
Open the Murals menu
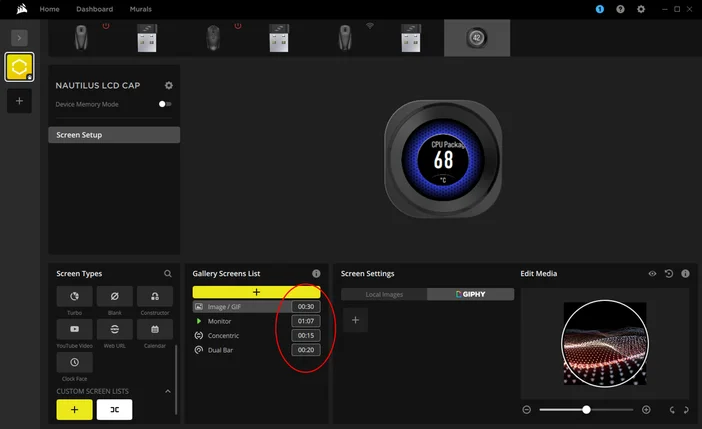(141, 9)
